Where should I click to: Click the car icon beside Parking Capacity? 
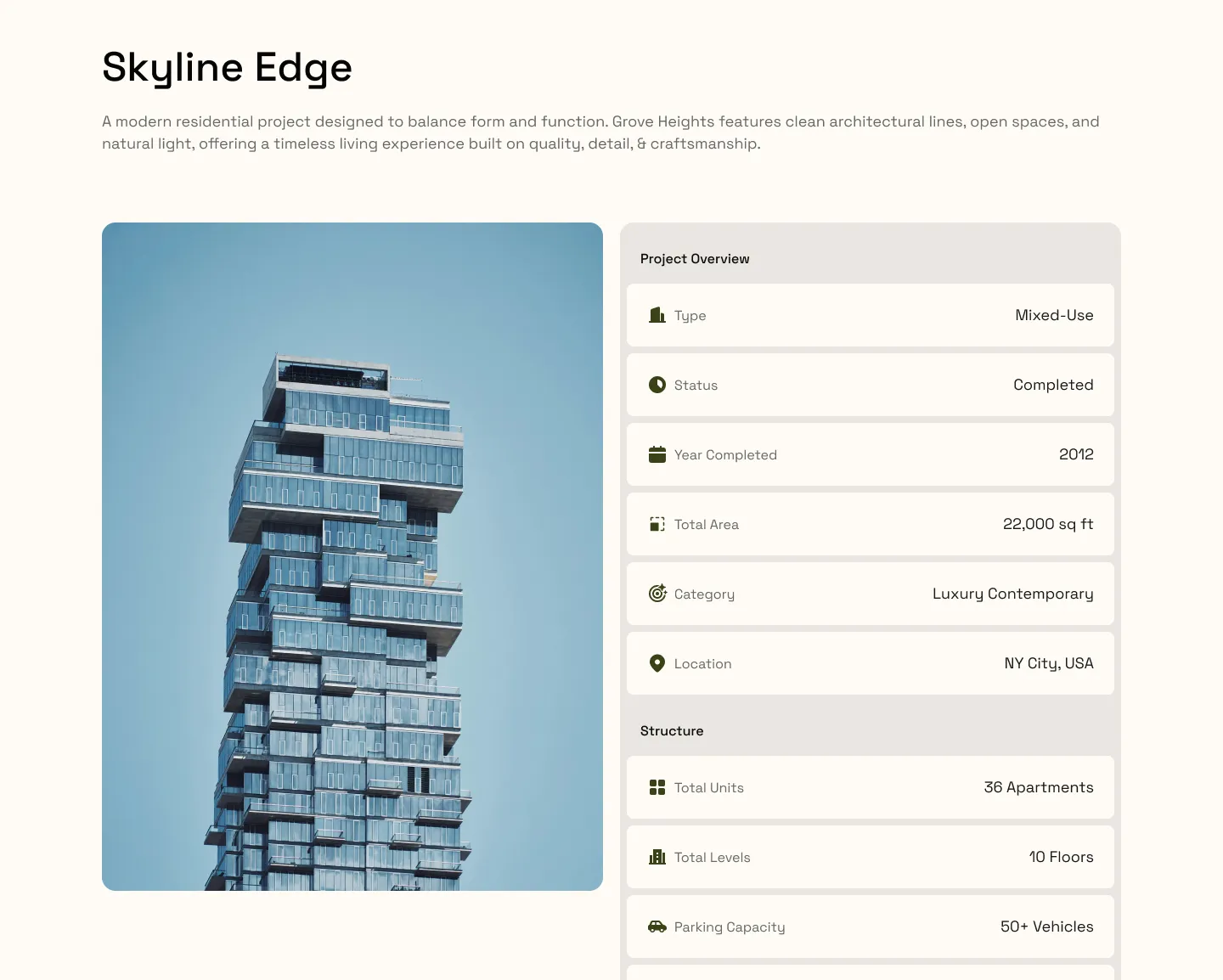(657, 926)
